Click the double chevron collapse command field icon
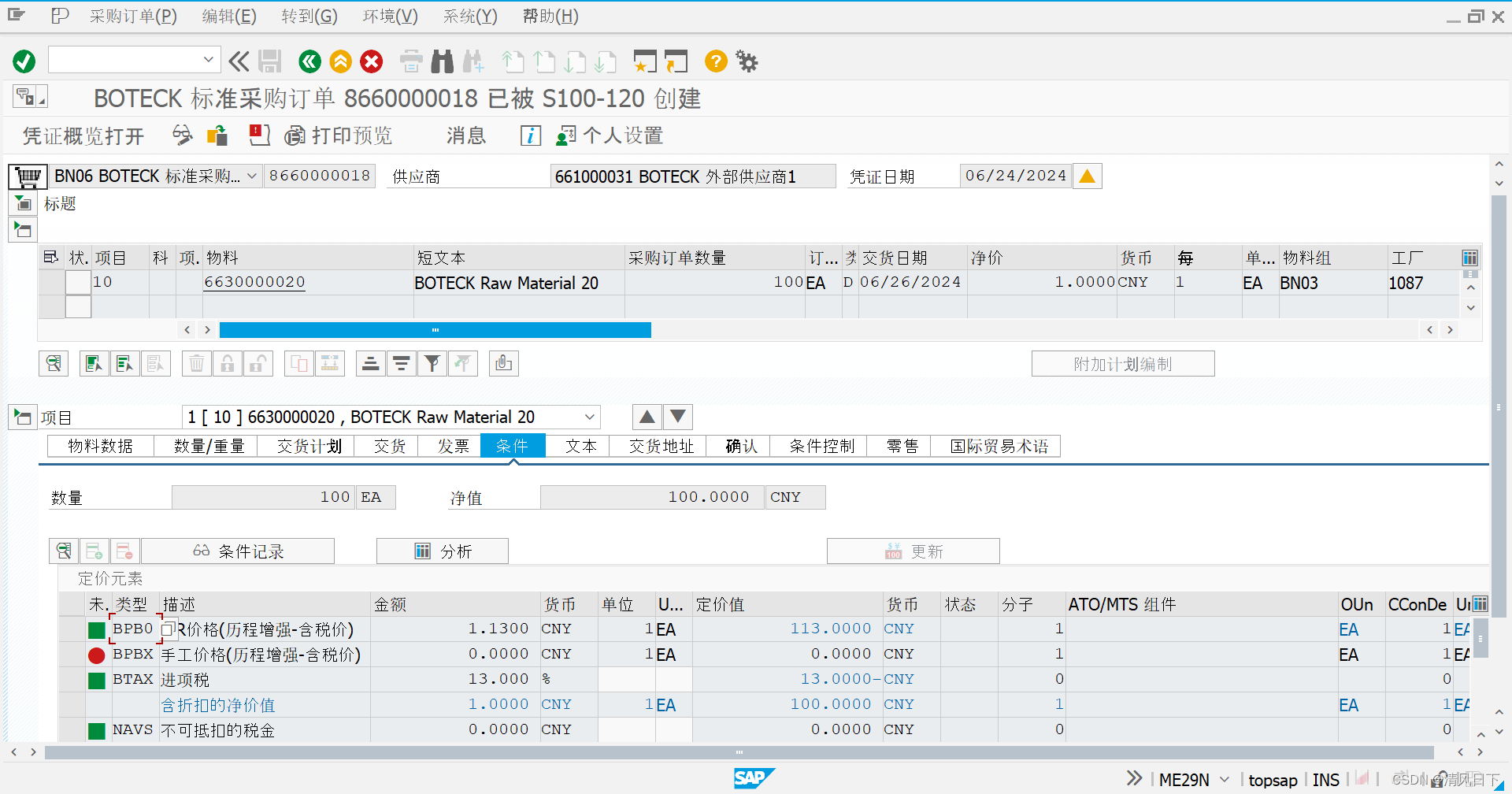Viewport: 1512px width, 794px height. coord(239,61)
